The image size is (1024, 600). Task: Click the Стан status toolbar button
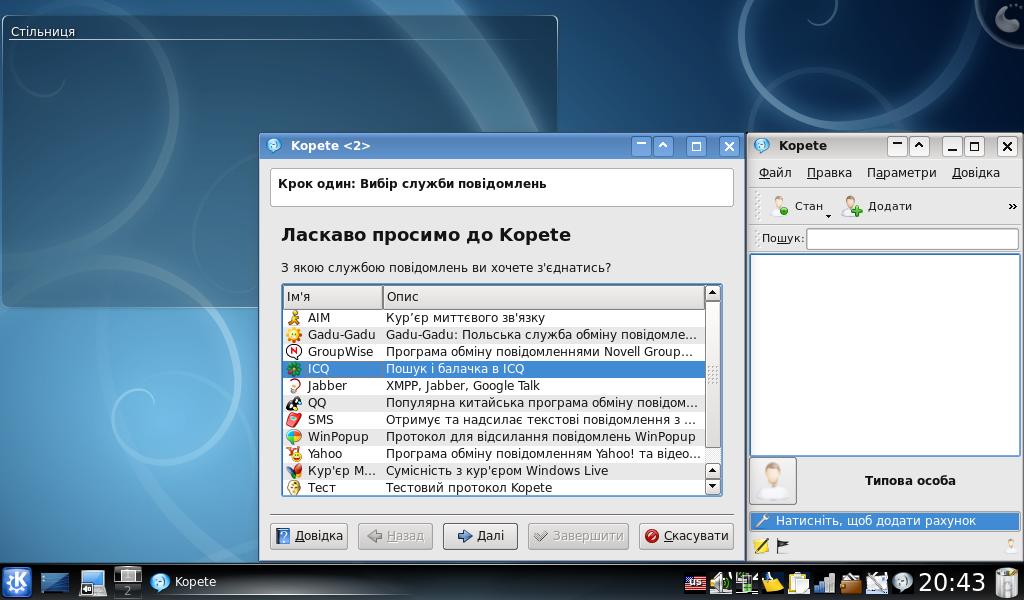point(797,206)
